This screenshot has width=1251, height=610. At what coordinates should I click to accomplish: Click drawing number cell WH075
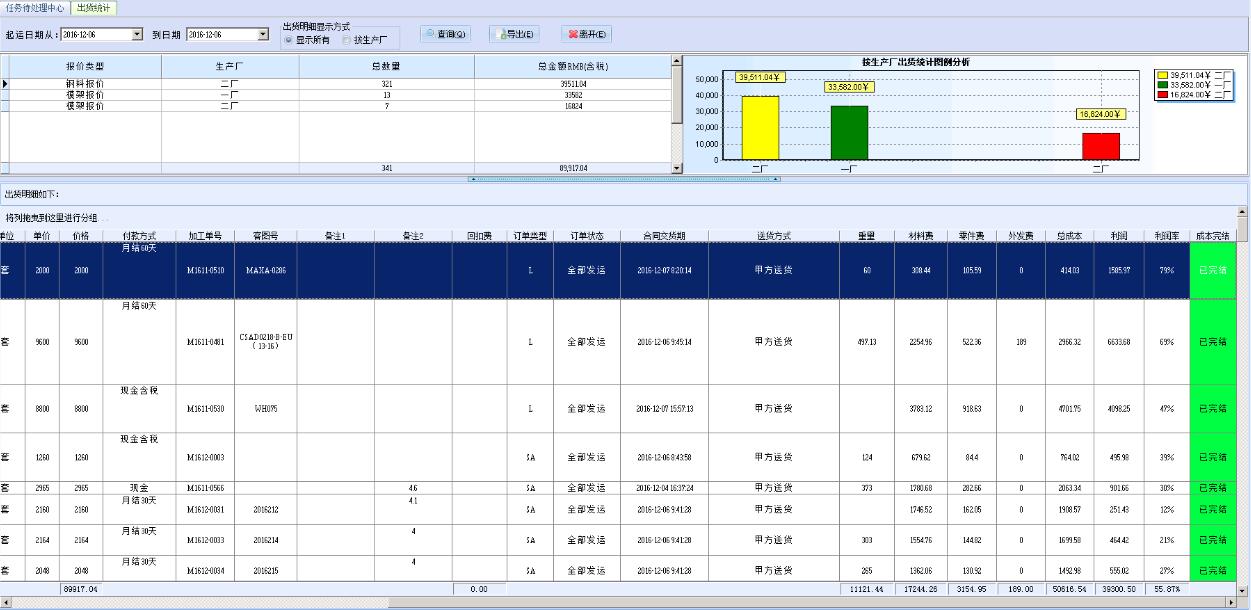(x=265, y=408)
